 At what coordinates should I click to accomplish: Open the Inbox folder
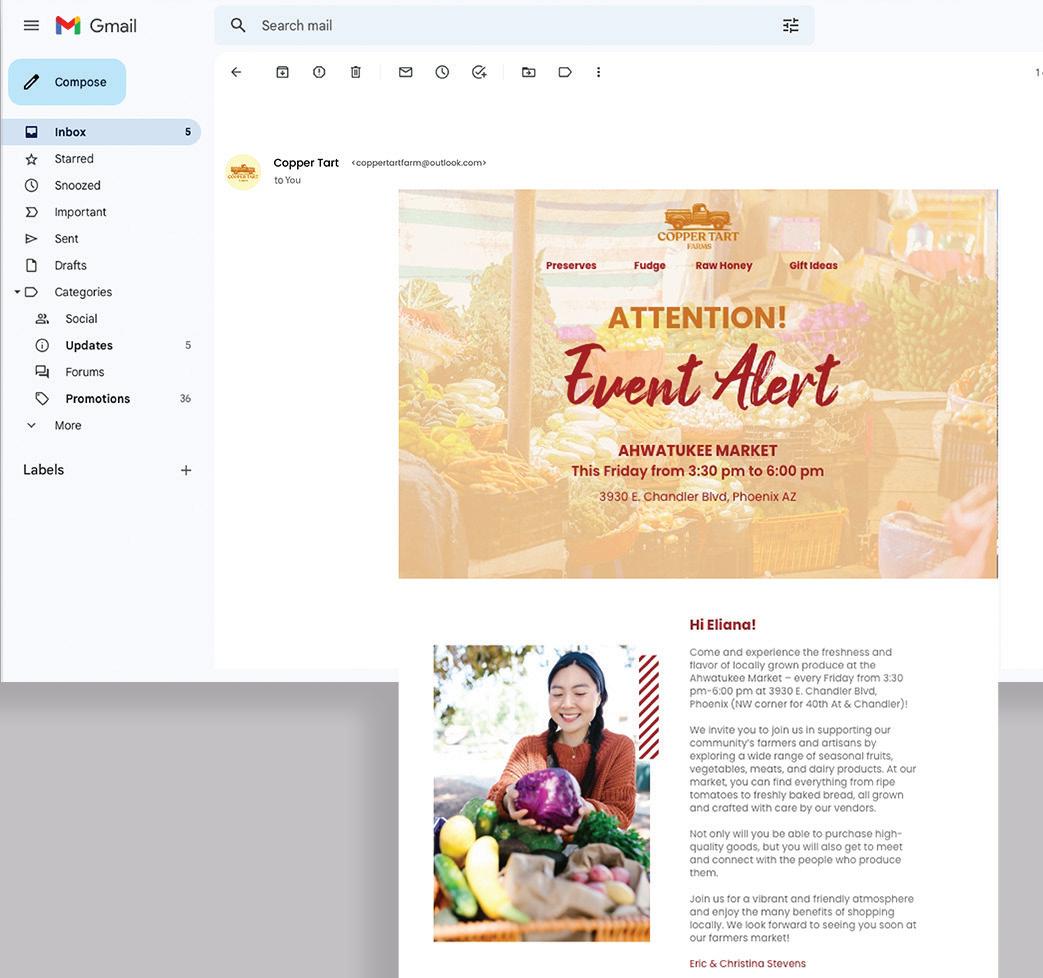click(x=100, y=132)
